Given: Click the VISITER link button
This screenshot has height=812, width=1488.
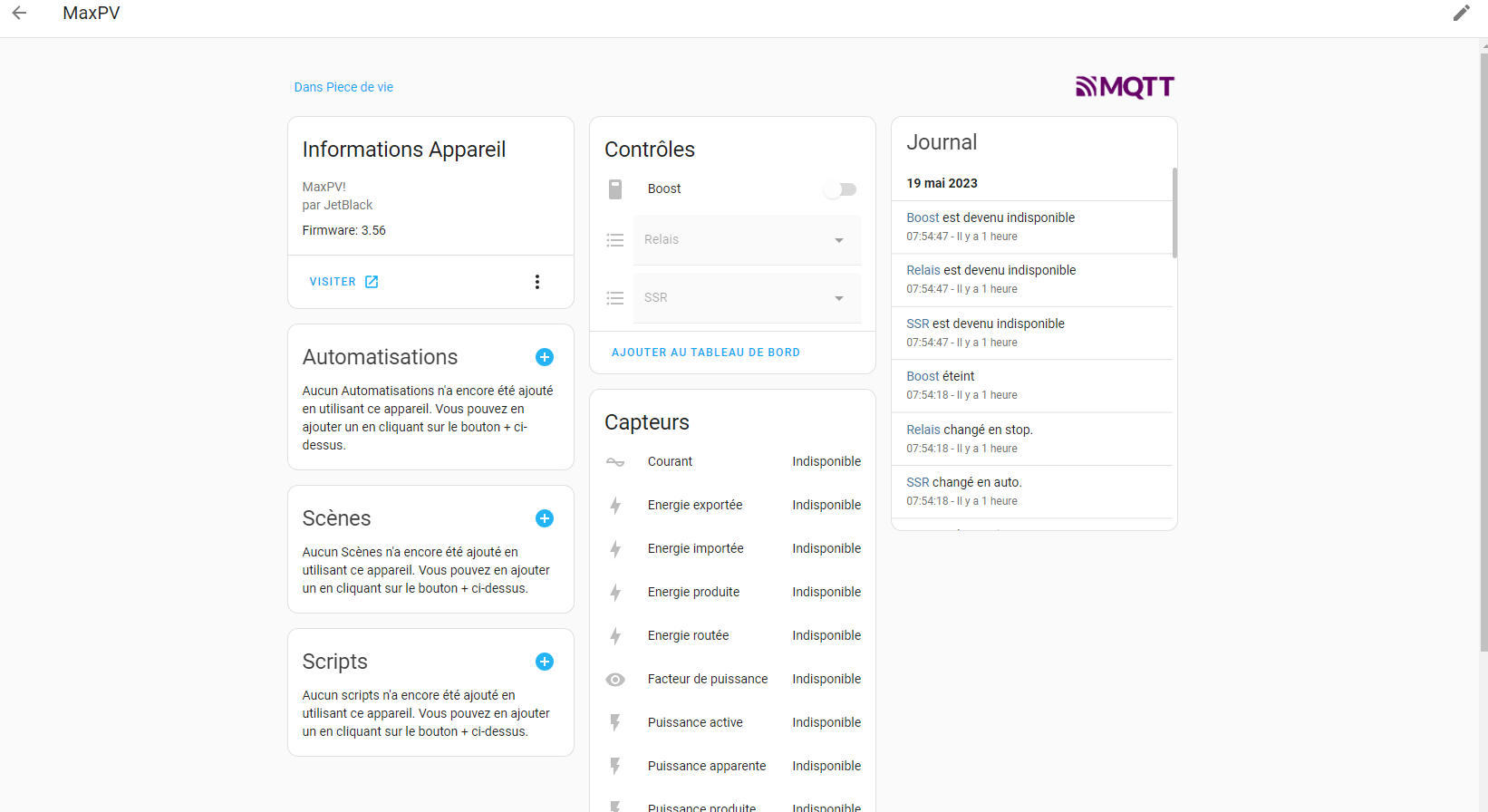Looking at the screenshot, I should (x=343, y=282).
